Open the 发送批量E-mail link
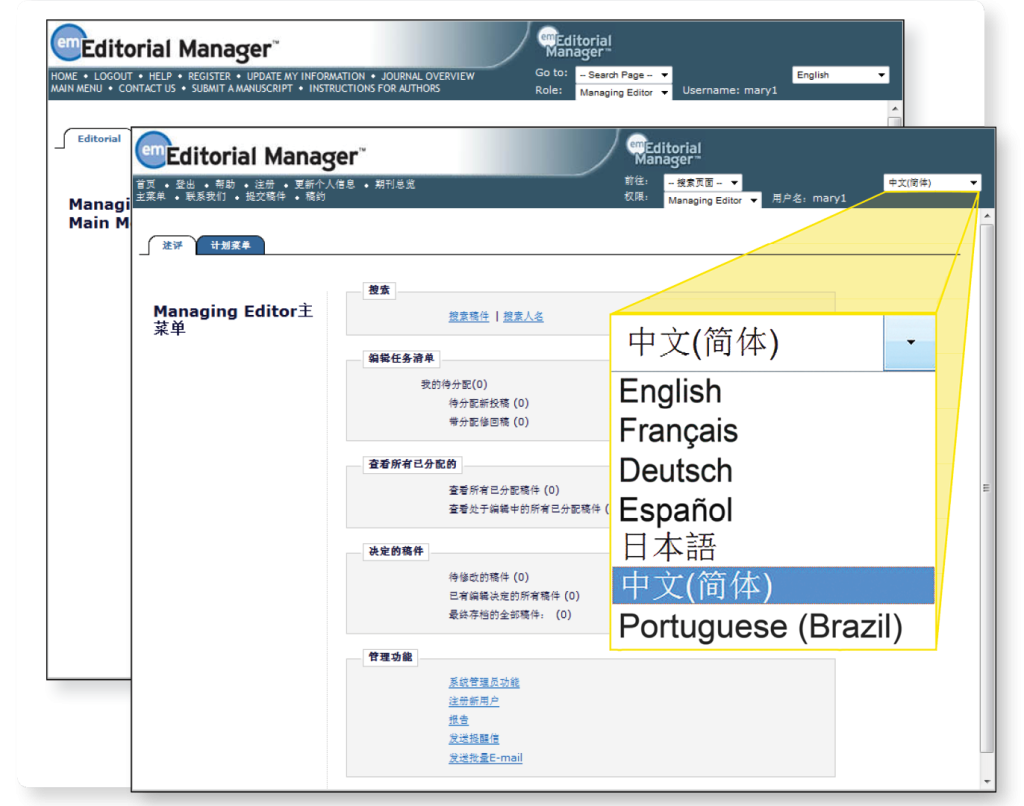Viewport: 1024px width, 806px height. [485, 758]
